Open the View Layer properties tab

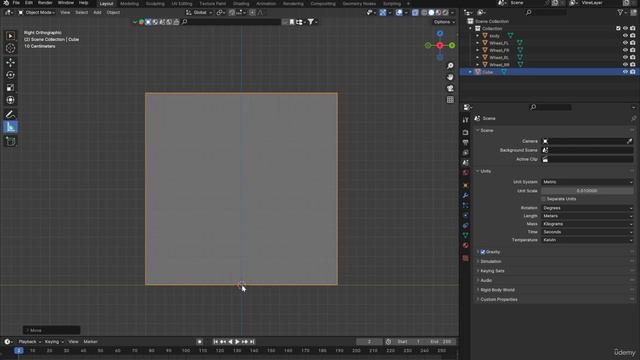pos(466,153)
